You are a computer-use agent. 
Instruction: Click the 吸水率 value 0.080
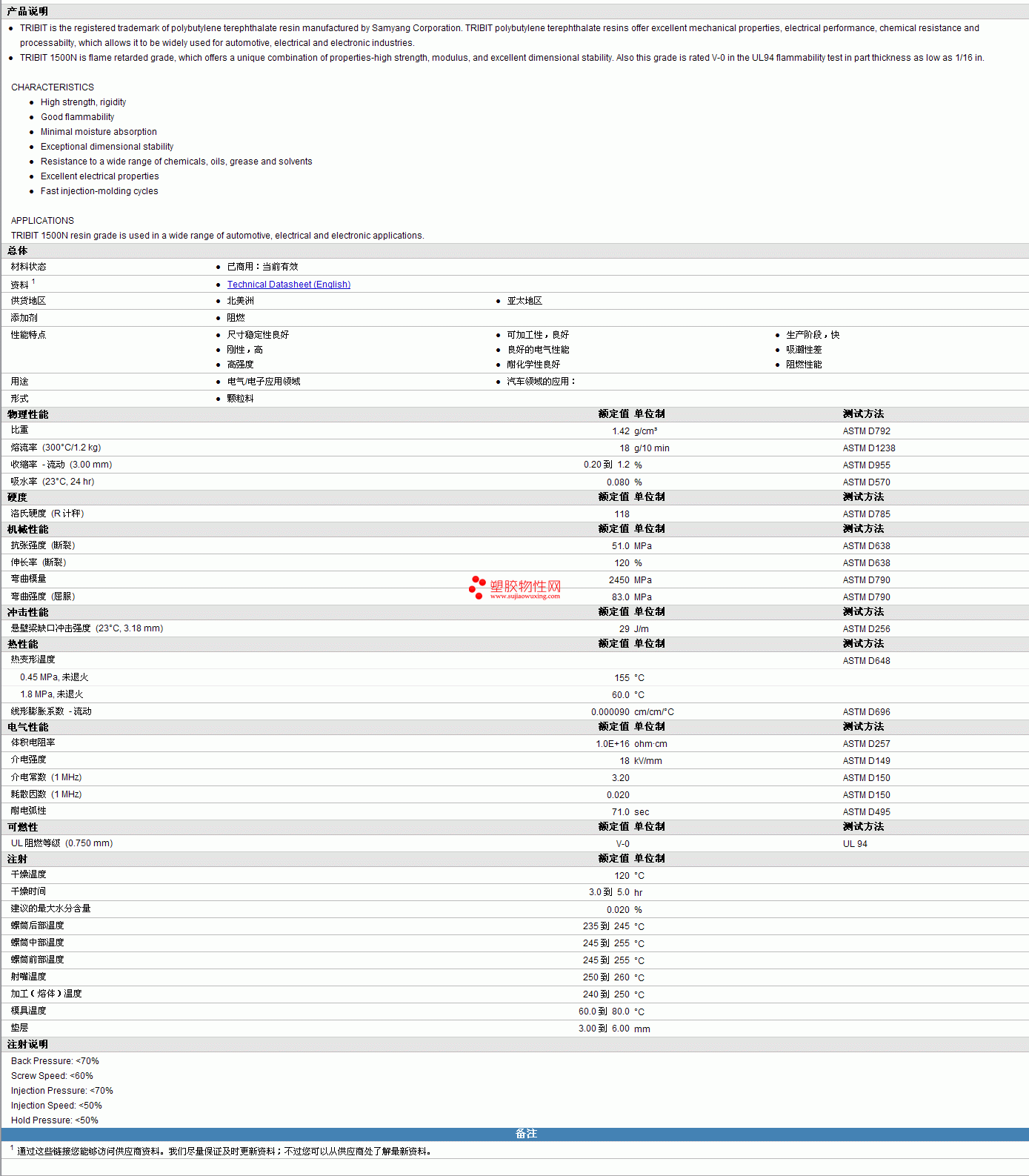click(x=618, y=482)
